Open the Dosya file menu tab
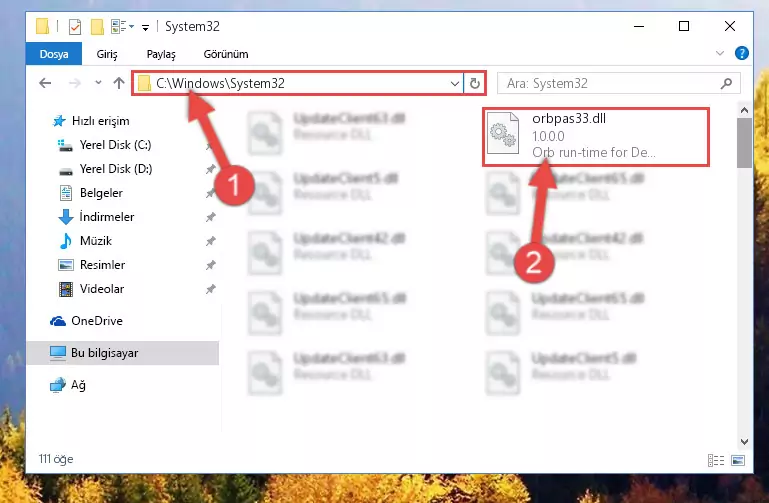 (54, 54)
